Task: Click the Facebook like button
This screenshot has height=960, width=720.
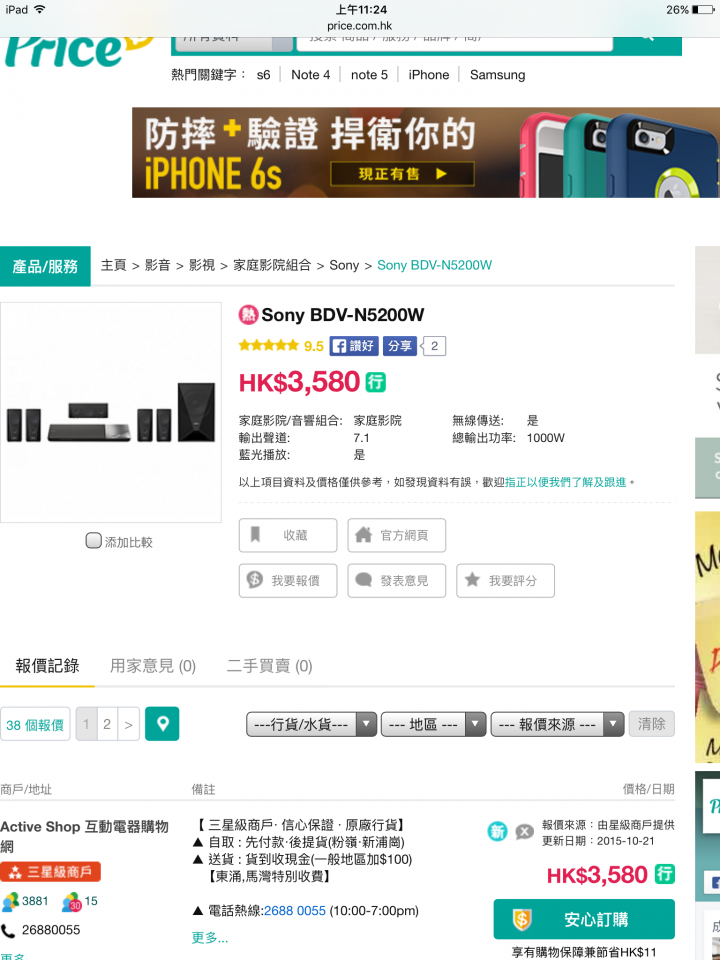Action: point(354,346)
